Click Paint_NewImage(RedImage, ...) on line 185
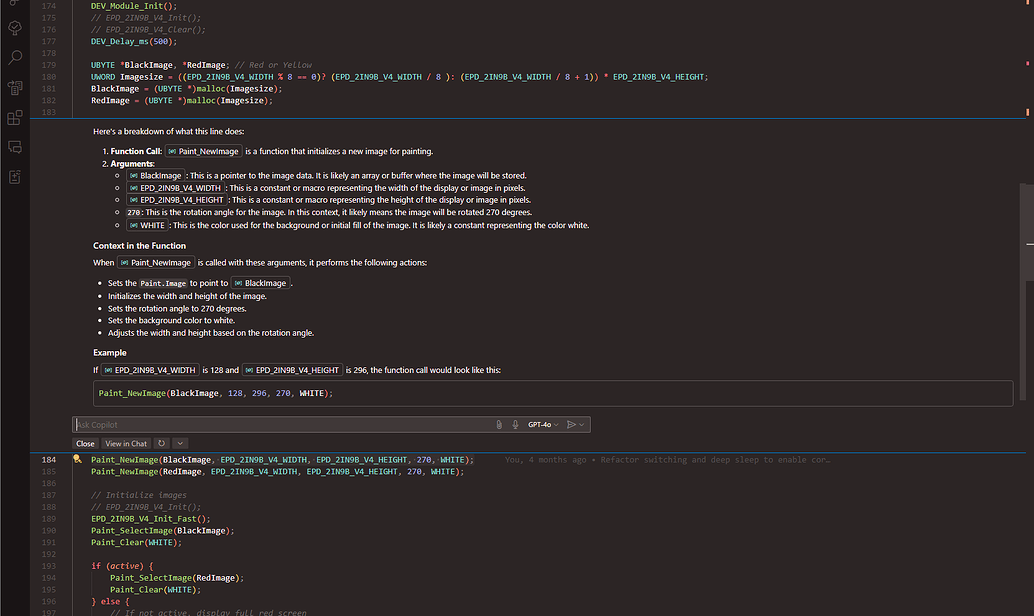The image size is (1034, 616). point(277,472)
